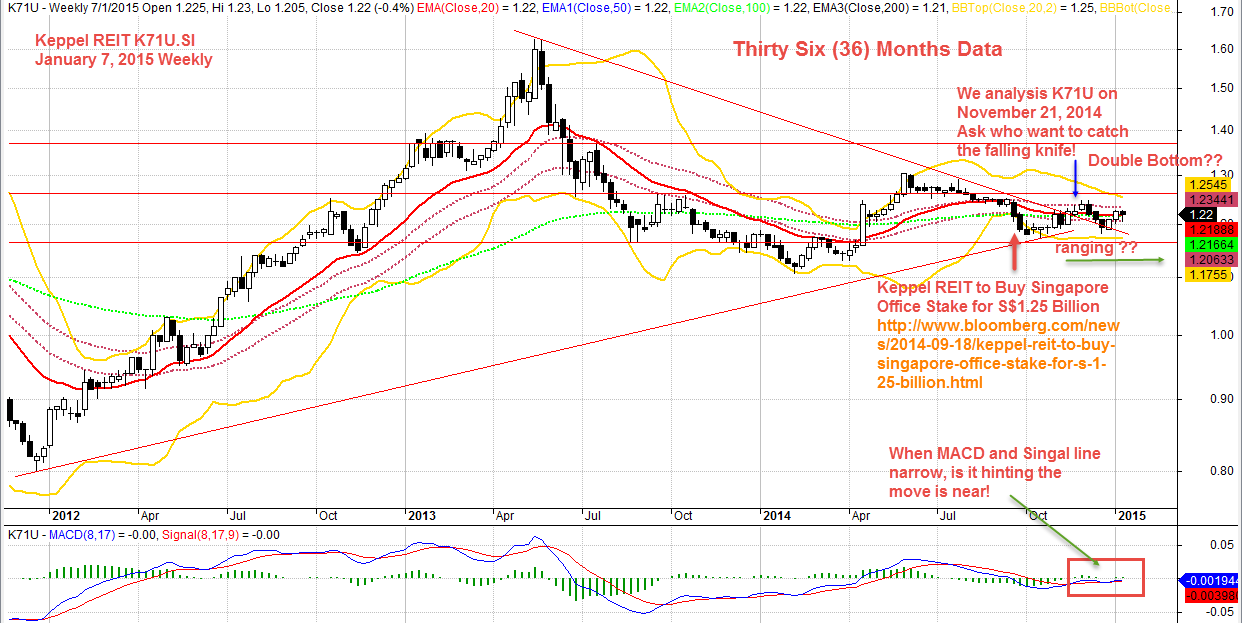Click the blue -0.00194 MACD value tag

click(x=1208, y=580)
